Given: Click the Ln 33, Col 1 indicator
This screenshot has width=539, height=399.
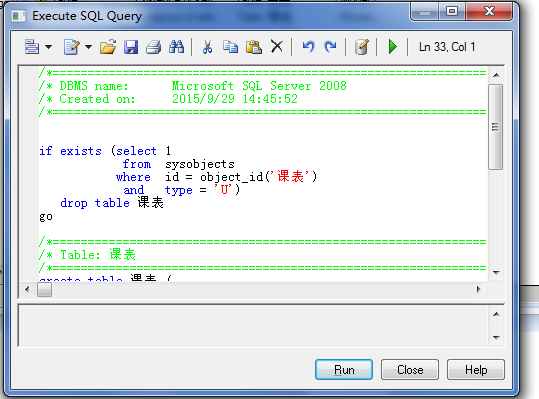Looking at the screenshot, I should [x=447, y=47].
